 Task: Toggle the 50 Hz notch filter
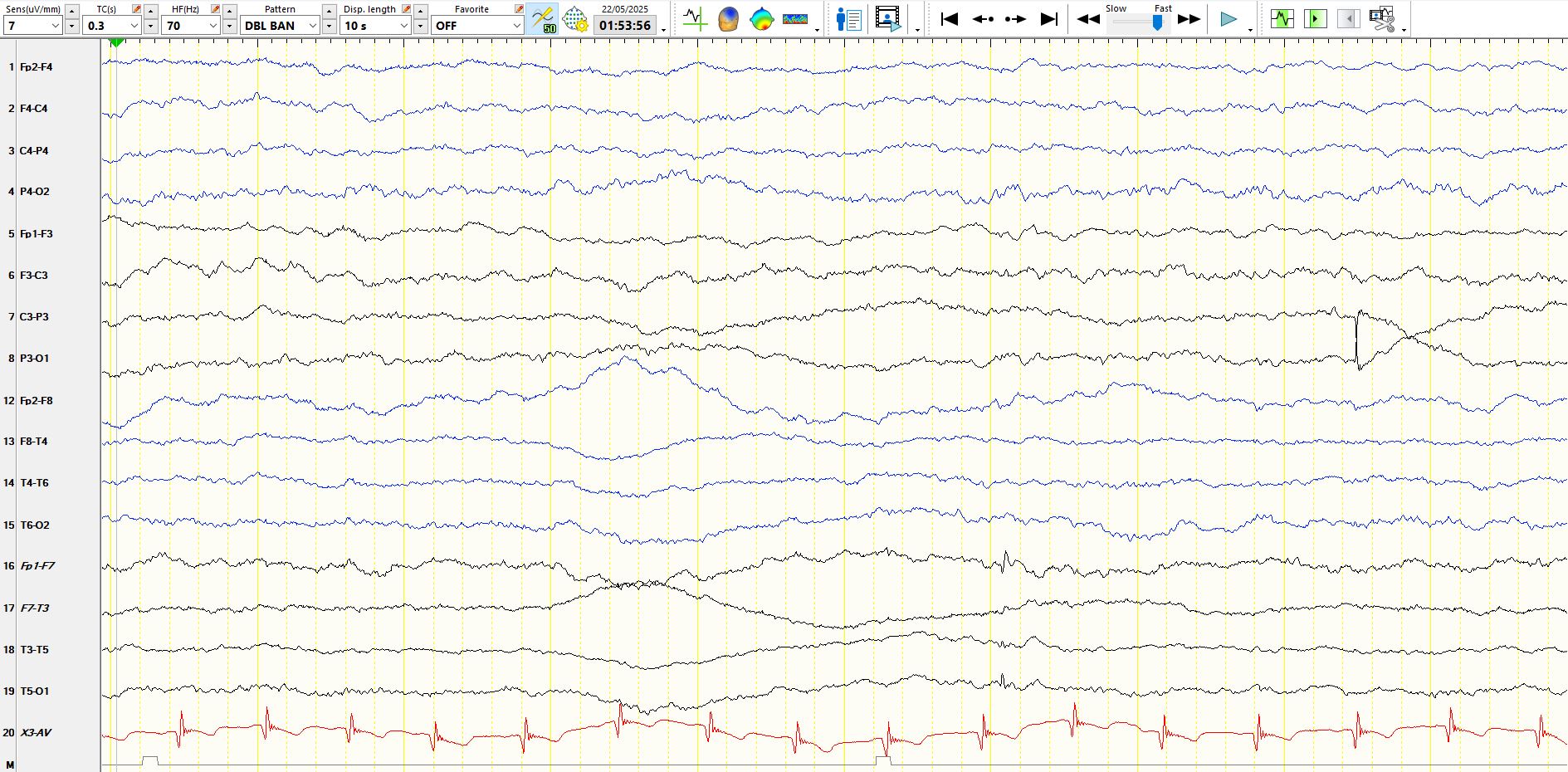coord(543,19)
